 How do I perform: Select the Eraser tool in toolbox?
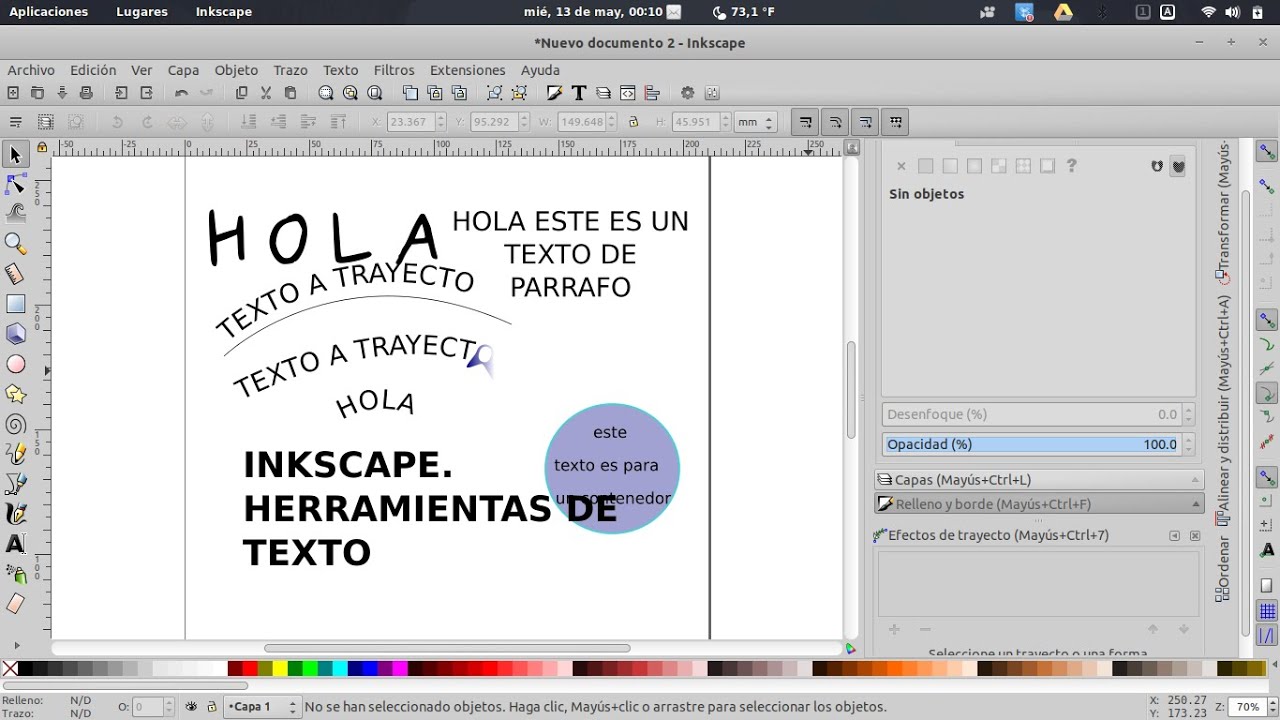pos(15,604)
